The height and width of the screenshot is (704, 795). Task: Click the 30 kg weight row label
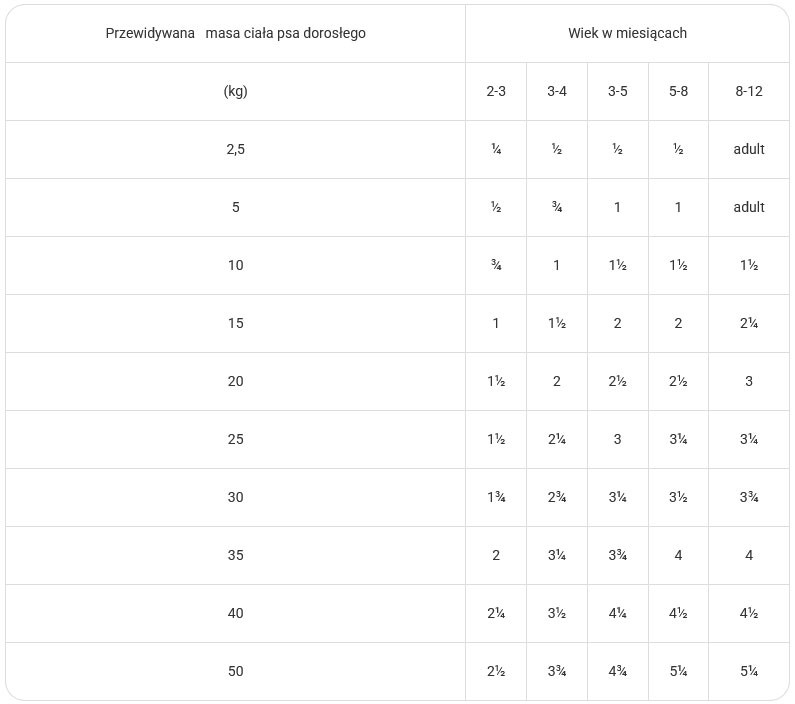235,497
